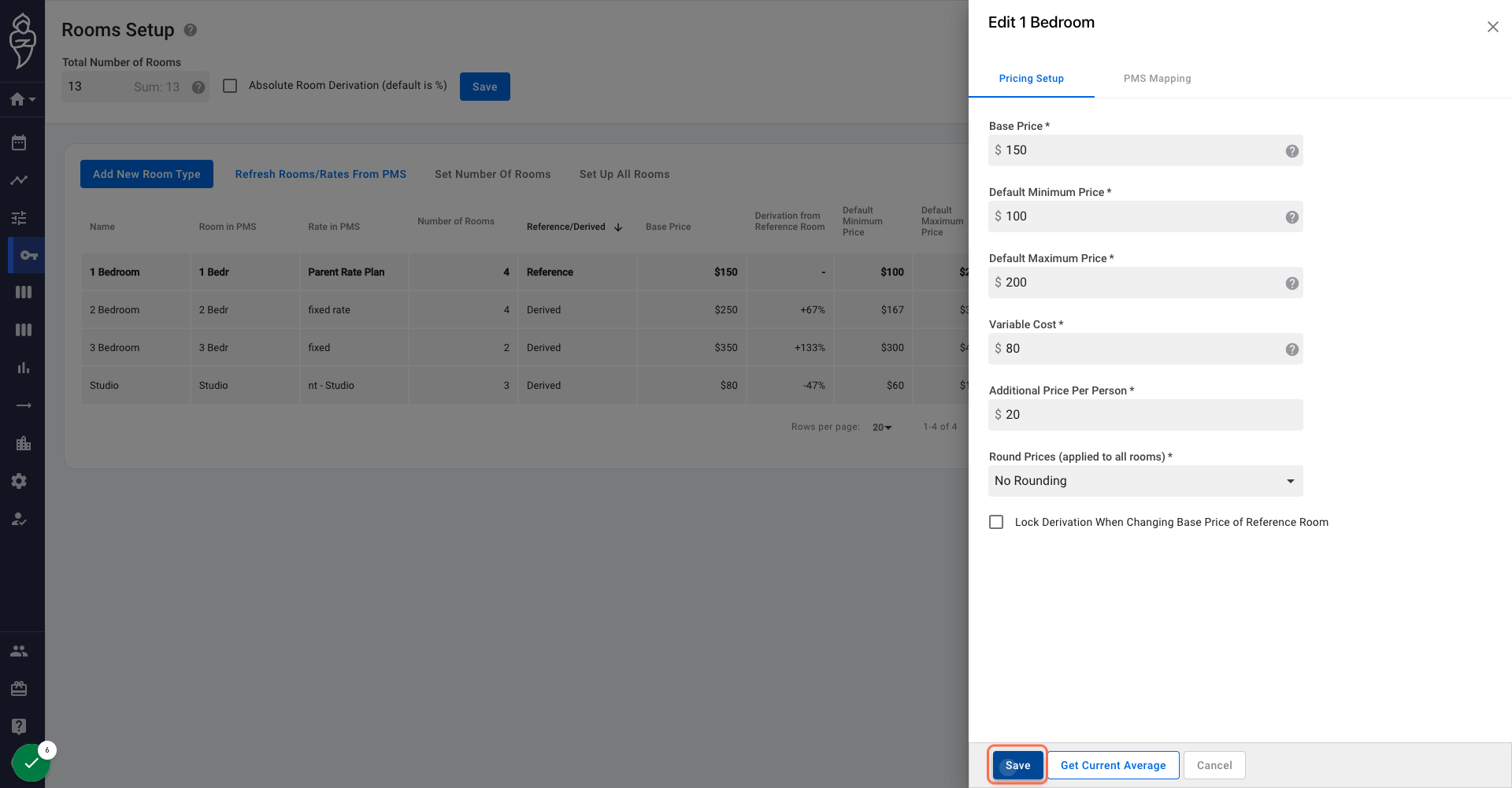
Task: Open the gift card icon in sidebar
Action: coord(19,689)
